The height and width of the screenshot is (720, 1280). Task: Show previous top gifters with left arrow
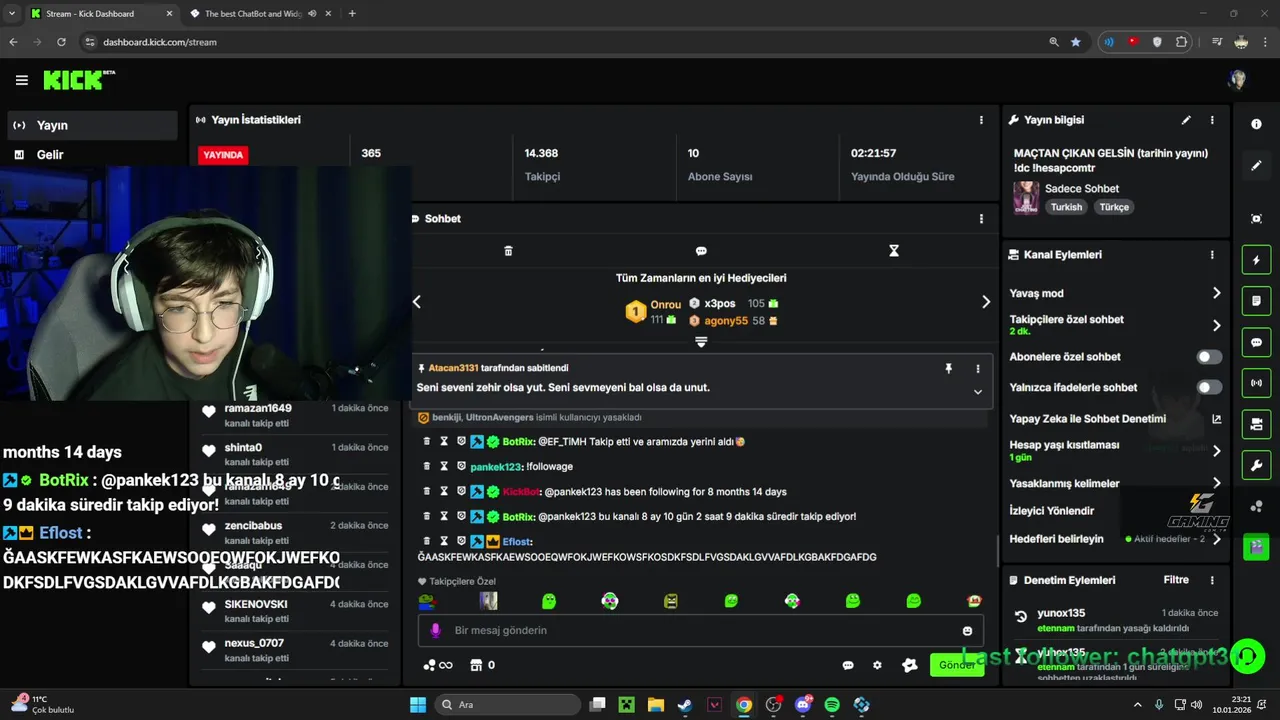tap(417, 302)
